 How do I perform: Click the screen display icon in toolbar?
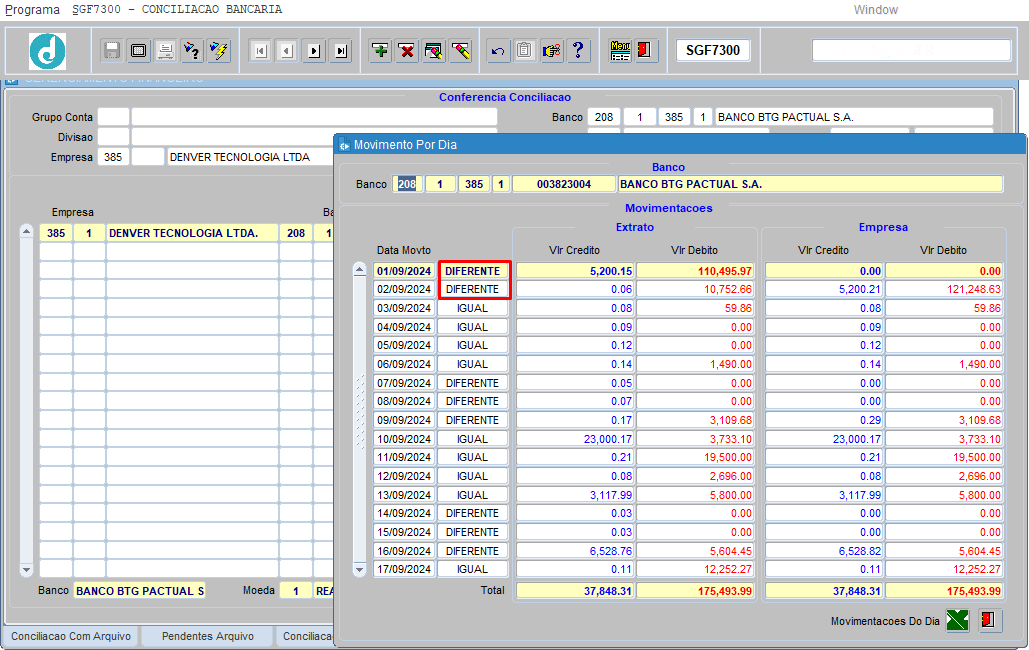click(138, 51)
